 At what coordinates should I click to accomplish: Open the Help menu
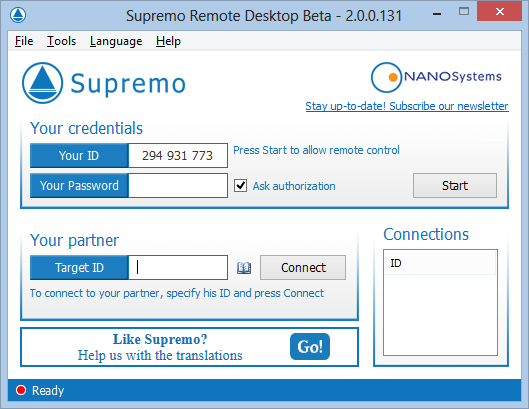click(168, 41)
